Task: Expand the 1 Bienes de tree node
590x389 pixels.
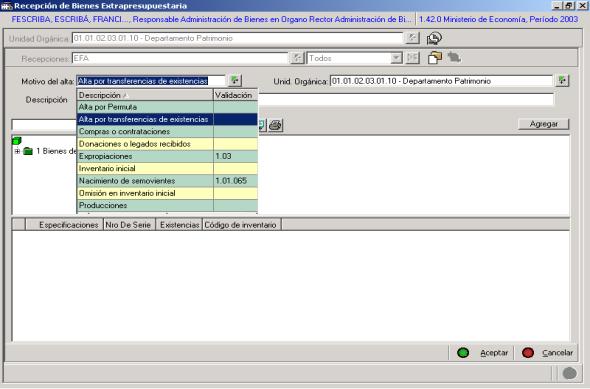Action: coord(17,151)
